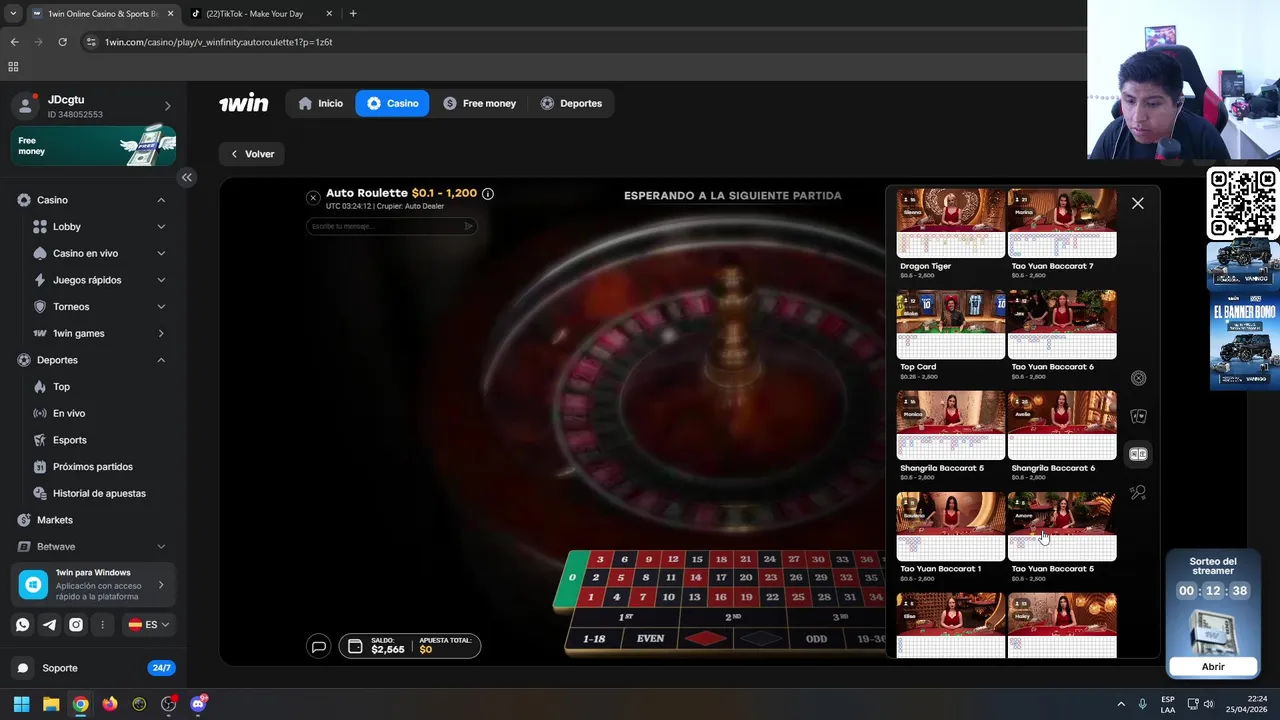Open the three-dot more socials menu
Viewport: 1280px width, 720px height.
point(102,624)
